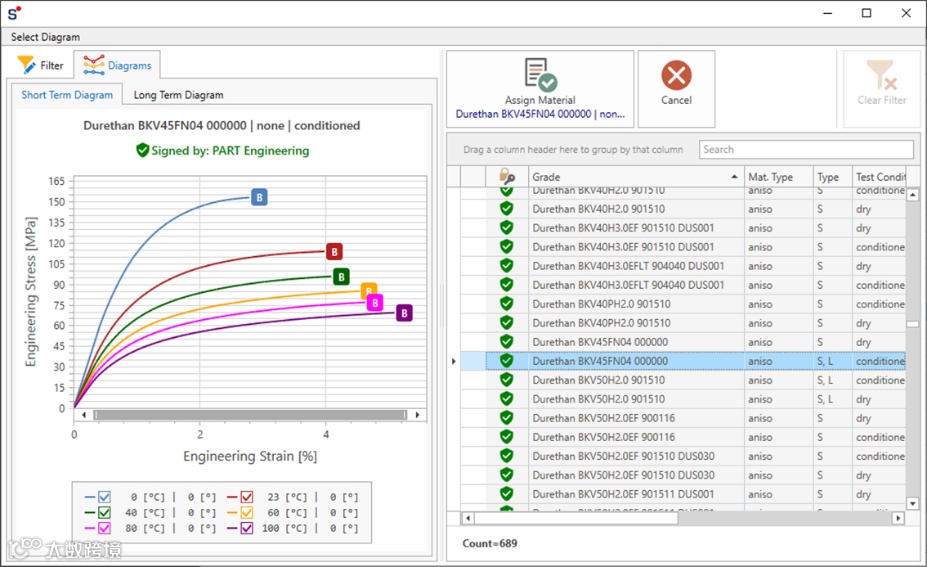
Task: Click the Type column header
Action: coord(832,177)
